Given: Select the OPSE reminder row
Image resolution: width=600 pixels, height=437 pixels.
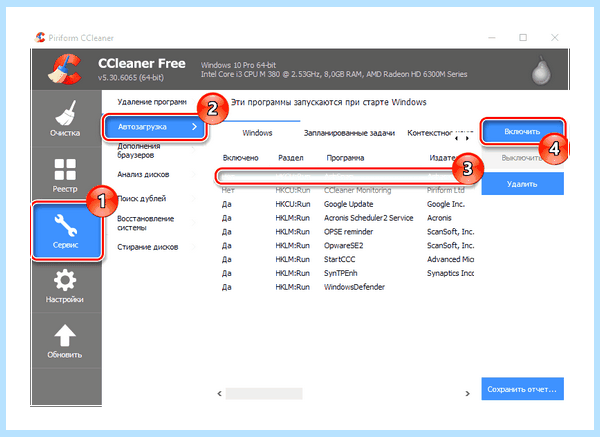Looking at the screenshot, I should coord(347,232).
